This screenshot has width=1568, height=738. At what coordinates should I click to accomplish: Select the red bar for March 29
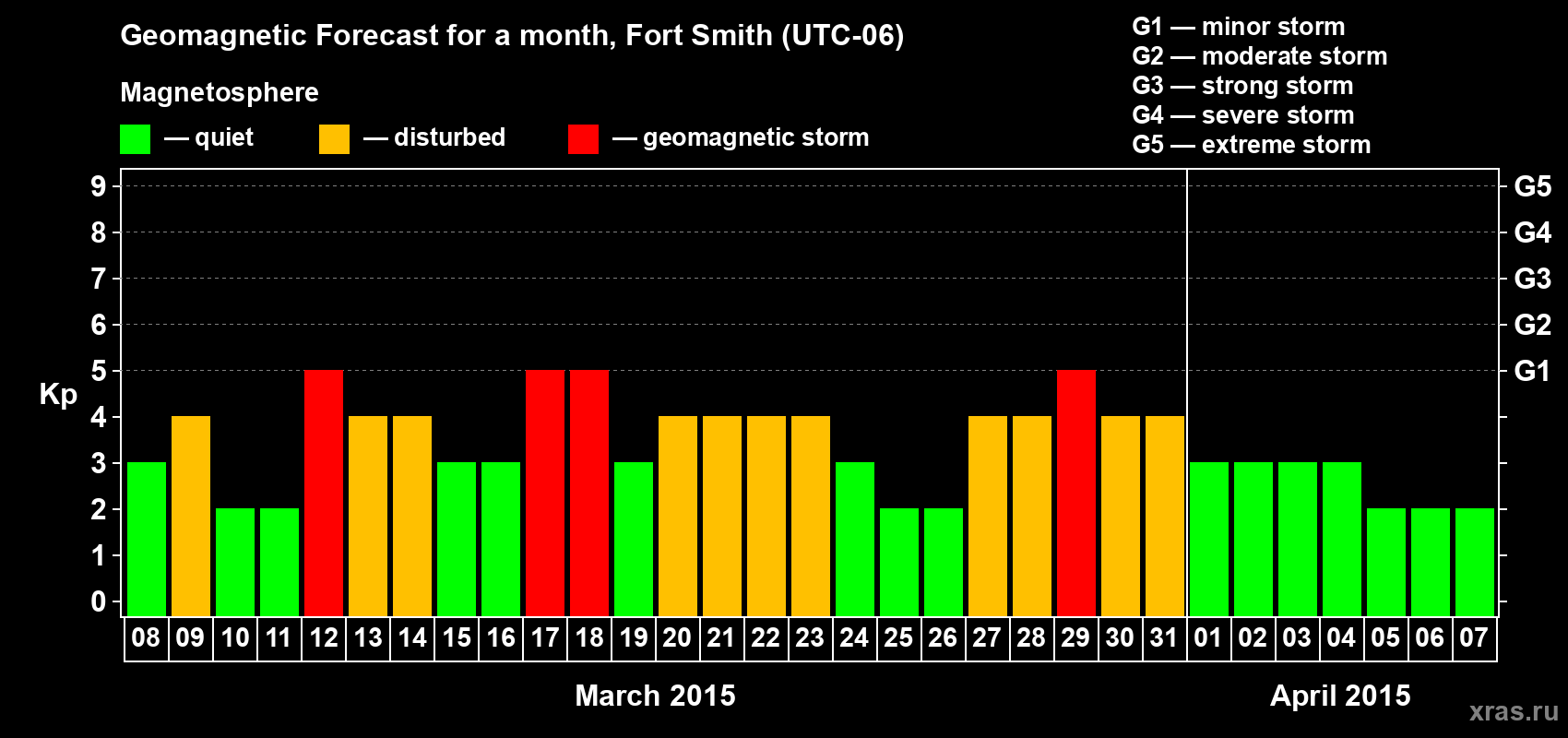point(1076,493)
